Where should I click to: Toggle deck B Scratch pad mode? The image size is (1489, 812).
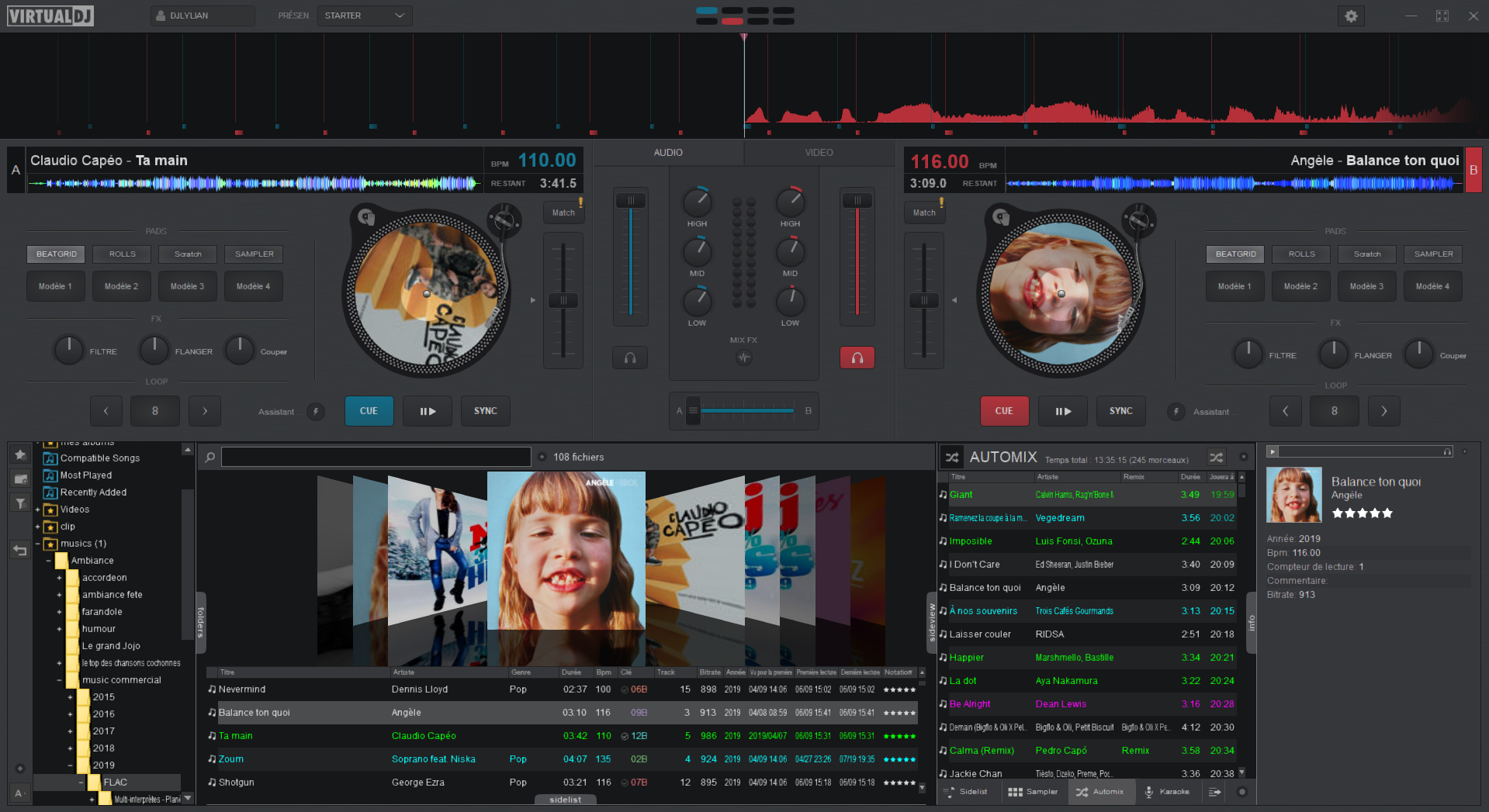[1367, 254]
